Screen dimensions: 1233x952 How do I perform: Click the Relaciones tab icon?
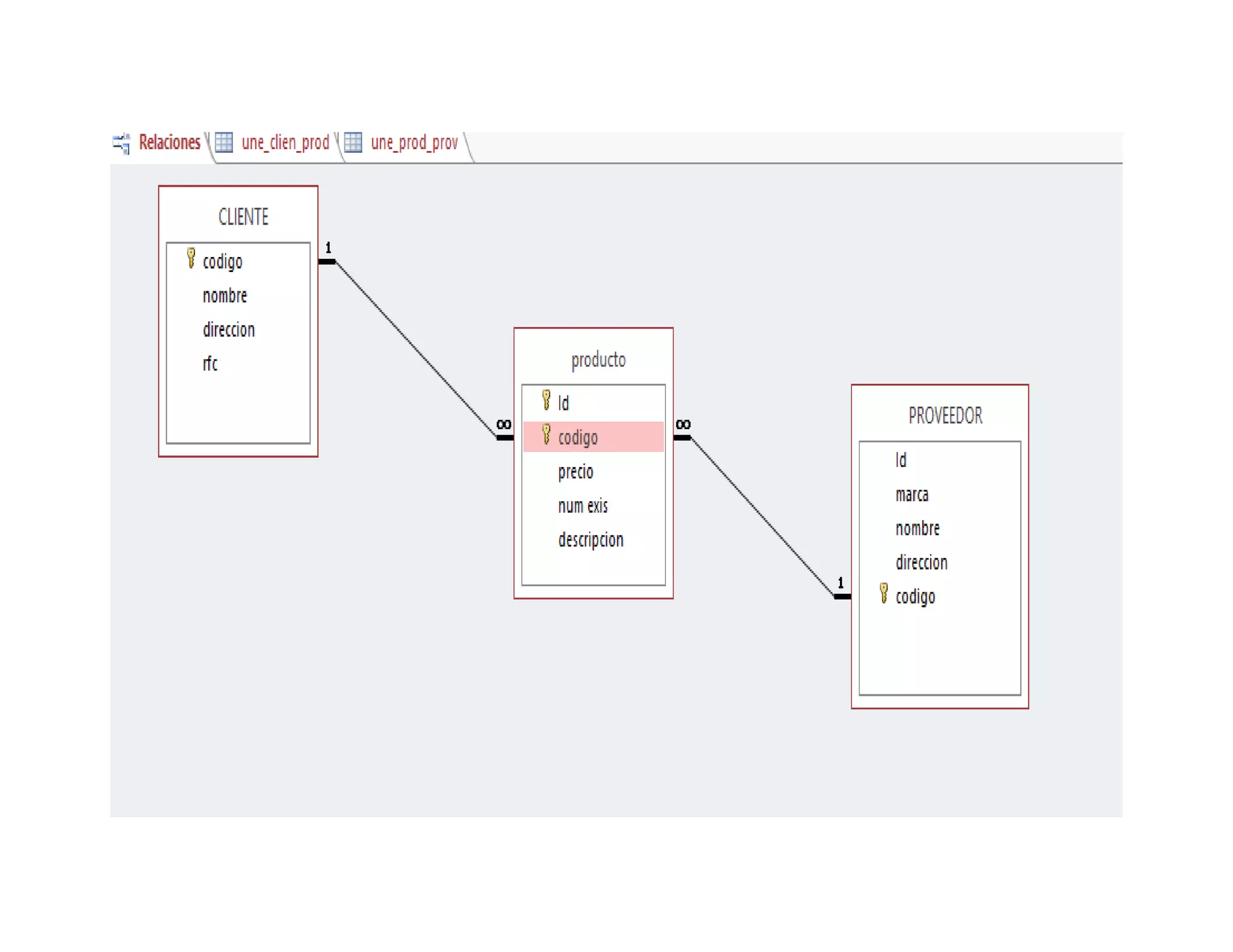[x=121, y=143]
